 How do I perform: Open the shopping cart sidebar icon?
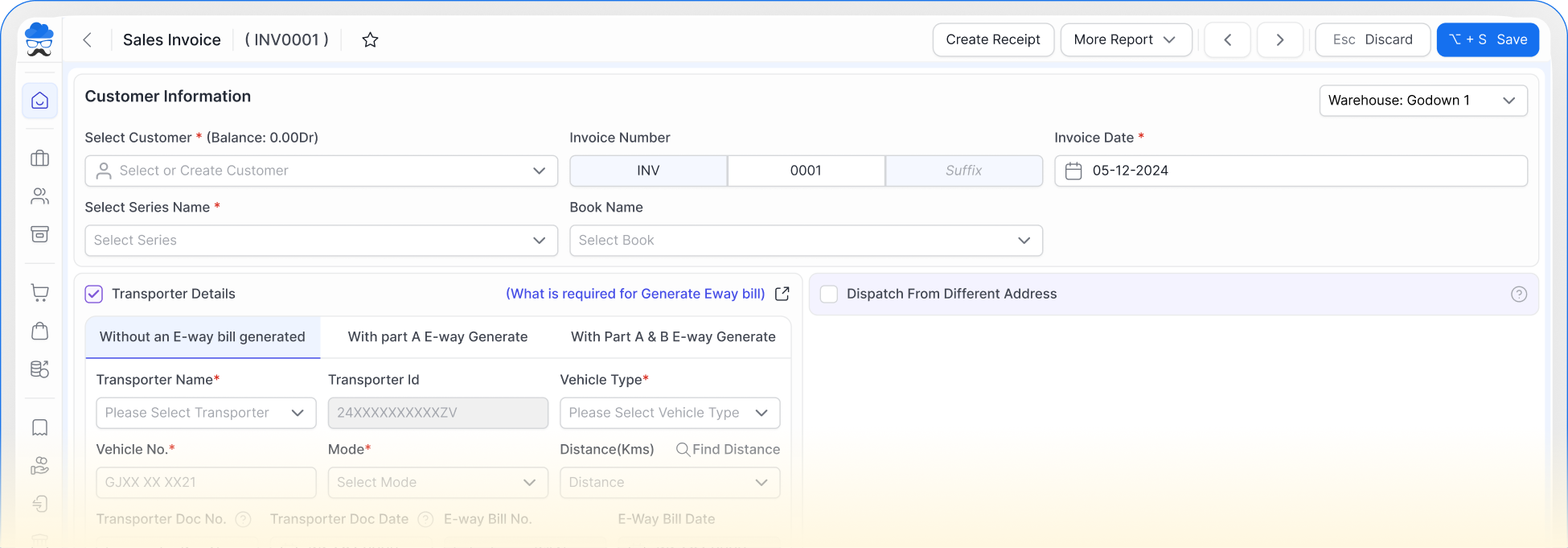tap(39, 293)
